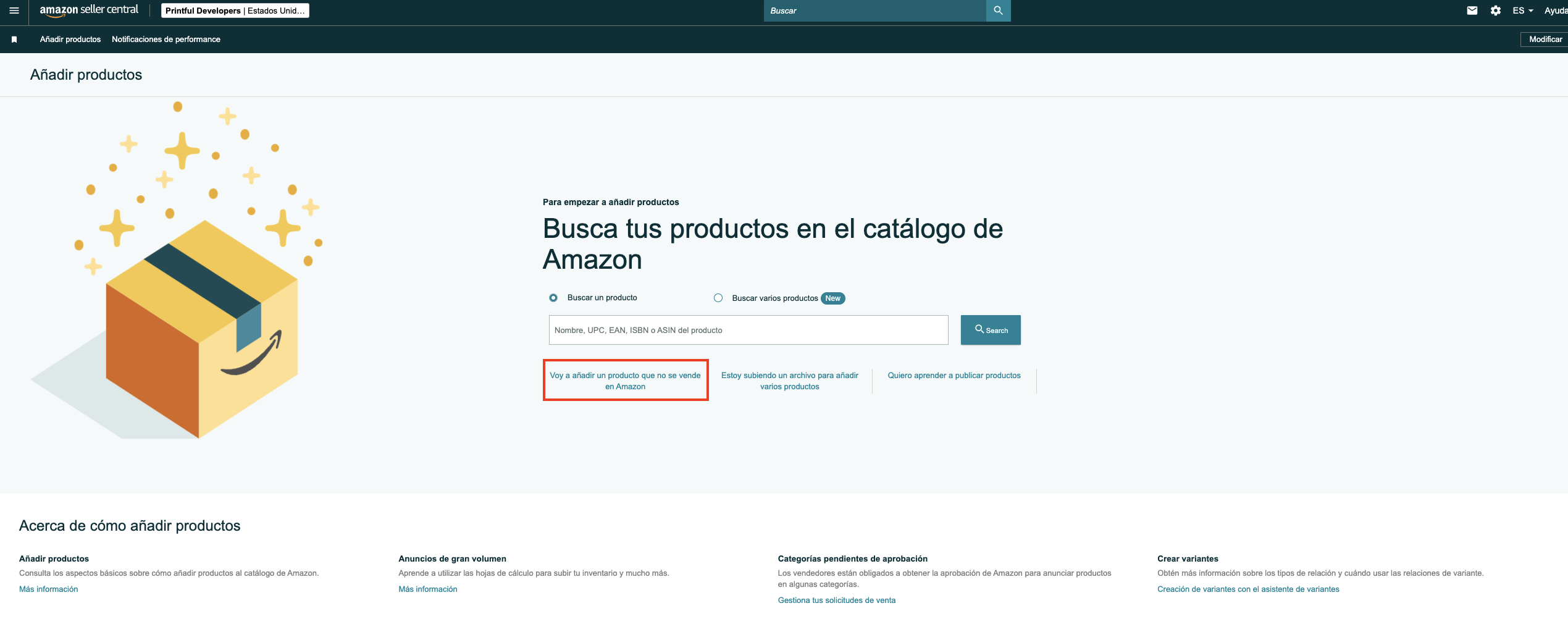Open the settings gear icon
Image resolution: width=1568 pixels, height=624 pixels.
point(1496,11)
